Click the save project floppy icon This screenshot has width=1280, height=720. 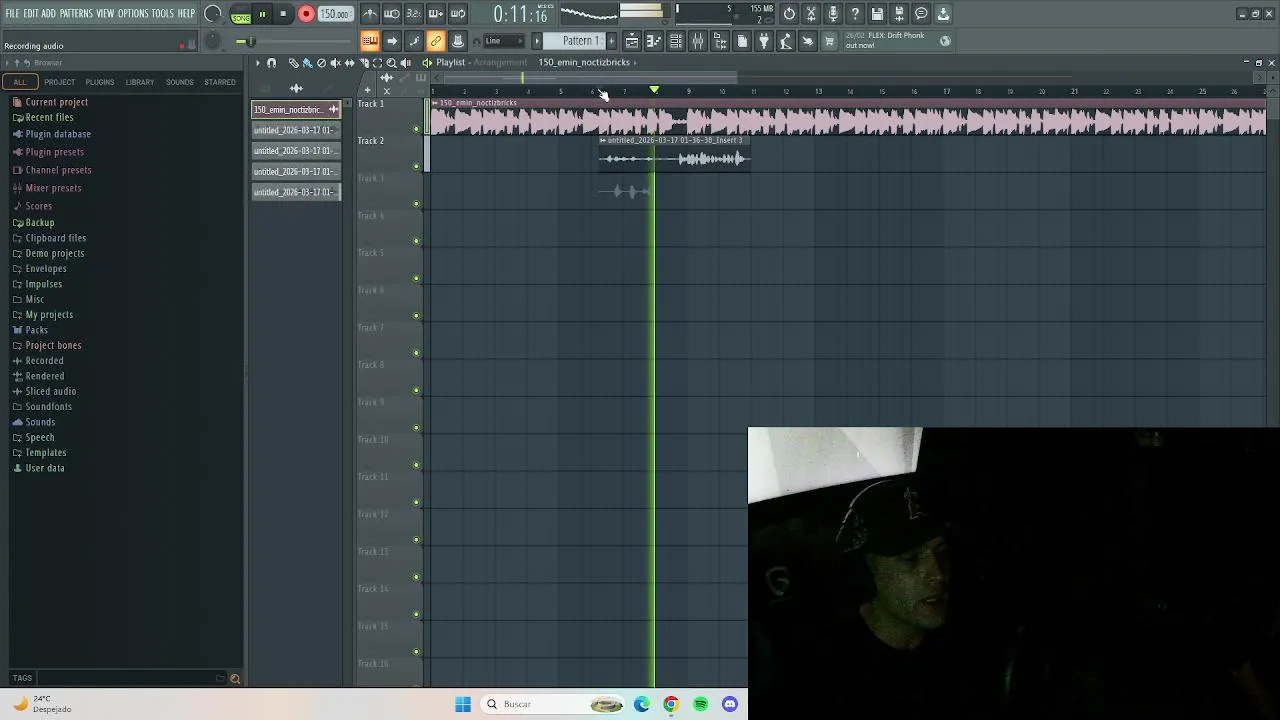pyautogui.click(x=877, y=14)
